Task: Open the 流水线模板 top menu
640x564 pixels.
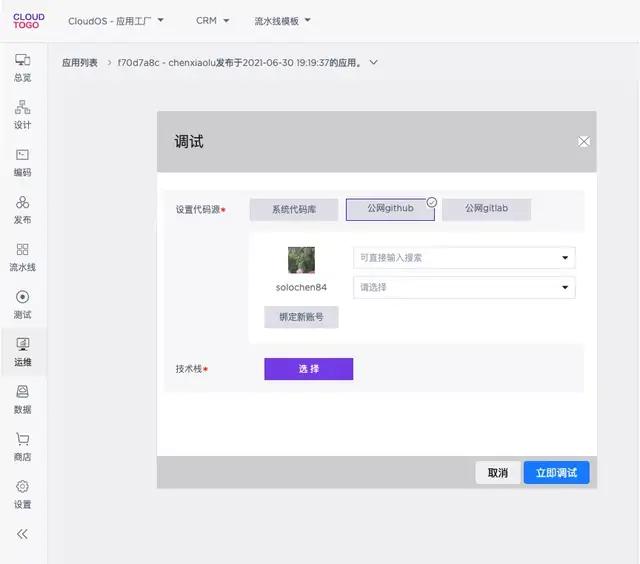Action: click(x=282, y=20)
